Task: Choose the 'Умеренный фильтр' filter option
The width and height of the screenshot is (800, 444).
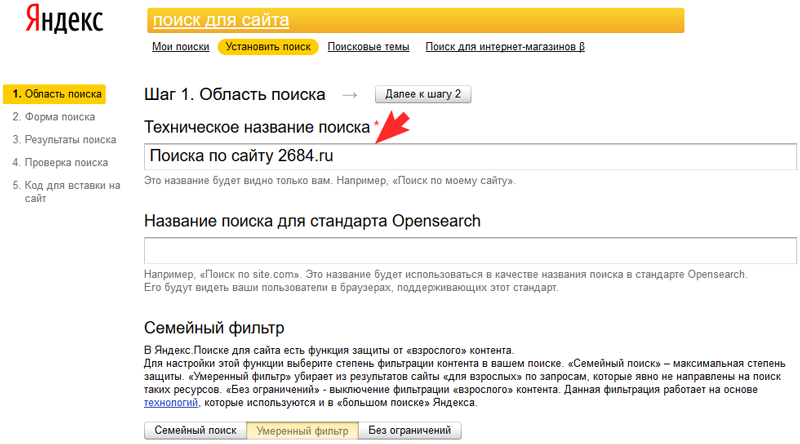Action: 303,430
